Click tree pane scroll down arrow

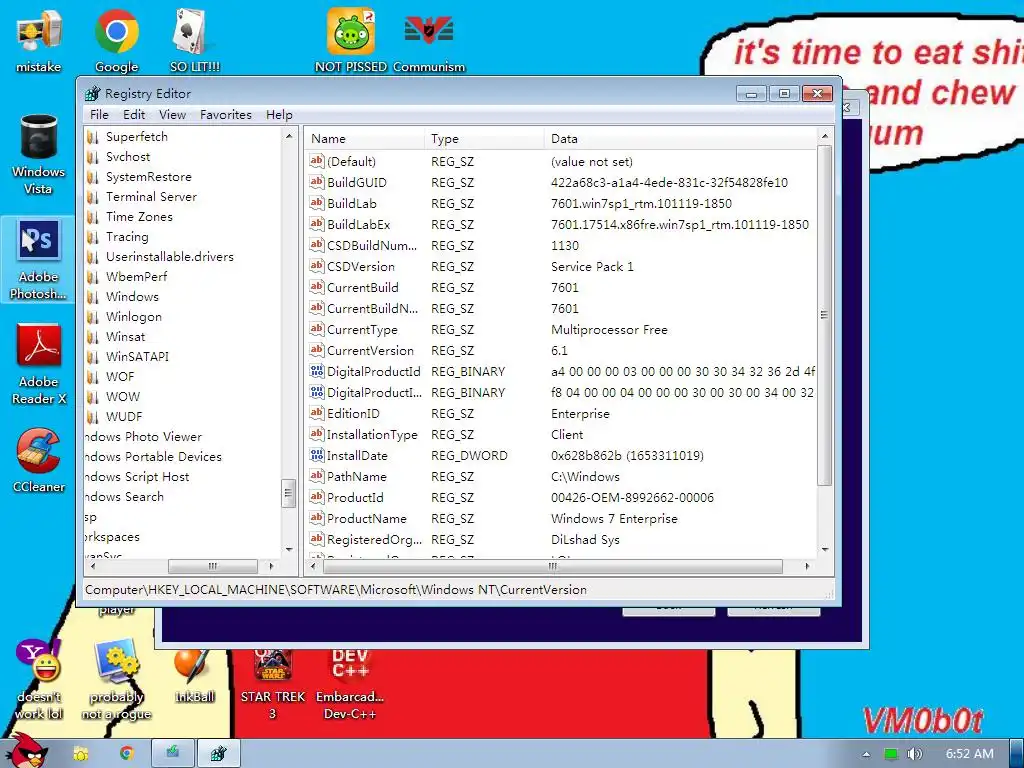coord(289,549)
